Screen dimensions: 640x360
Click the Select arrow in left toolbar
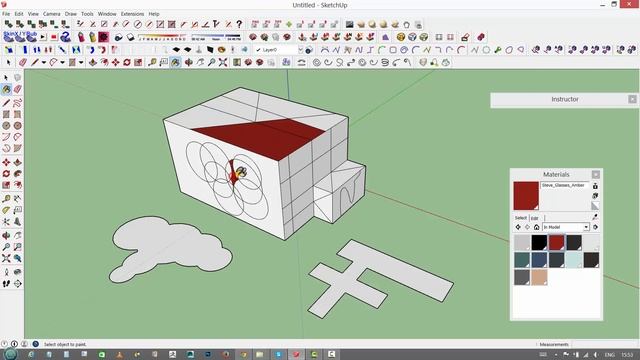[x=6, y=78]
